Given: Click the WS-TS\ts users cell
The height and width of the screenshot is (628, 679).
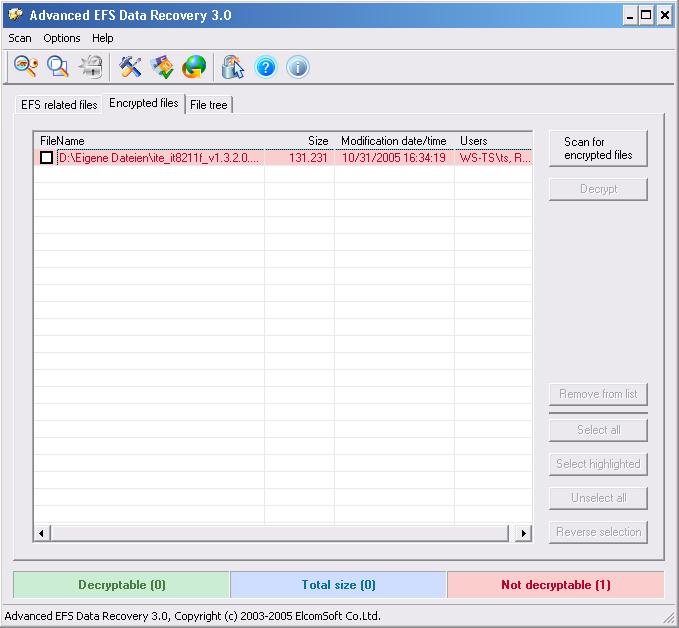Looking at the screenshot, I should [495, 158].
